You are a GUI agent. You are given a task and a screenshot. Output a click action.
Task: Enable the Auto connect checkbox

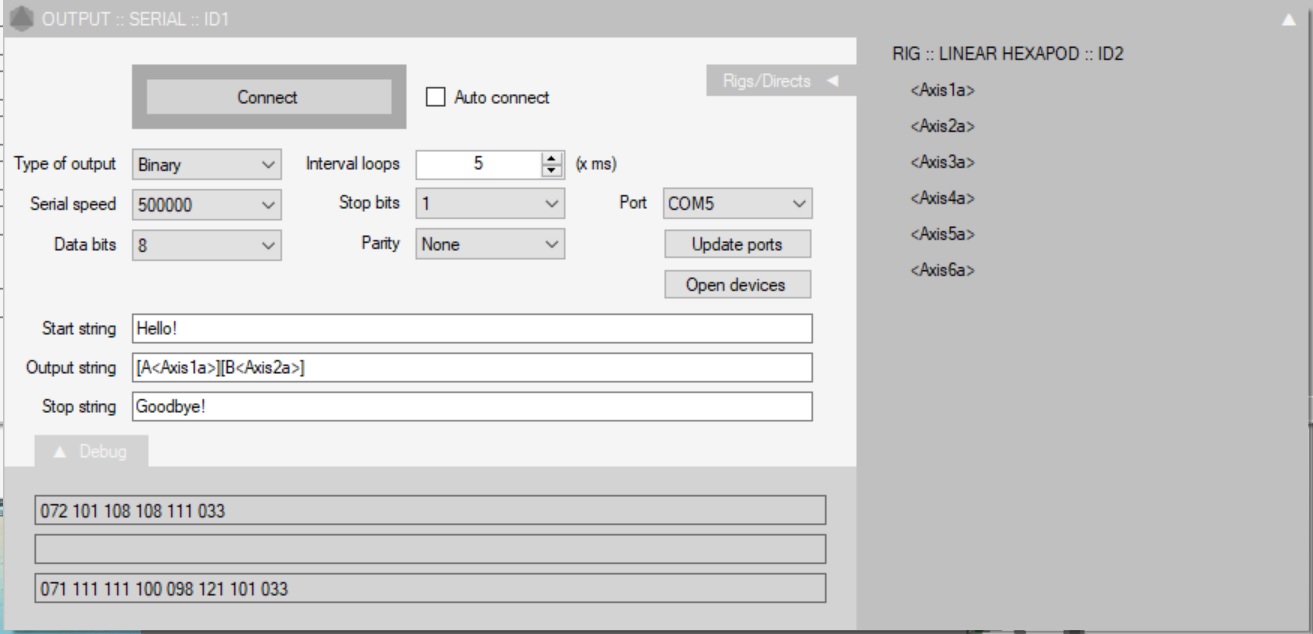[x=435, y=98]
